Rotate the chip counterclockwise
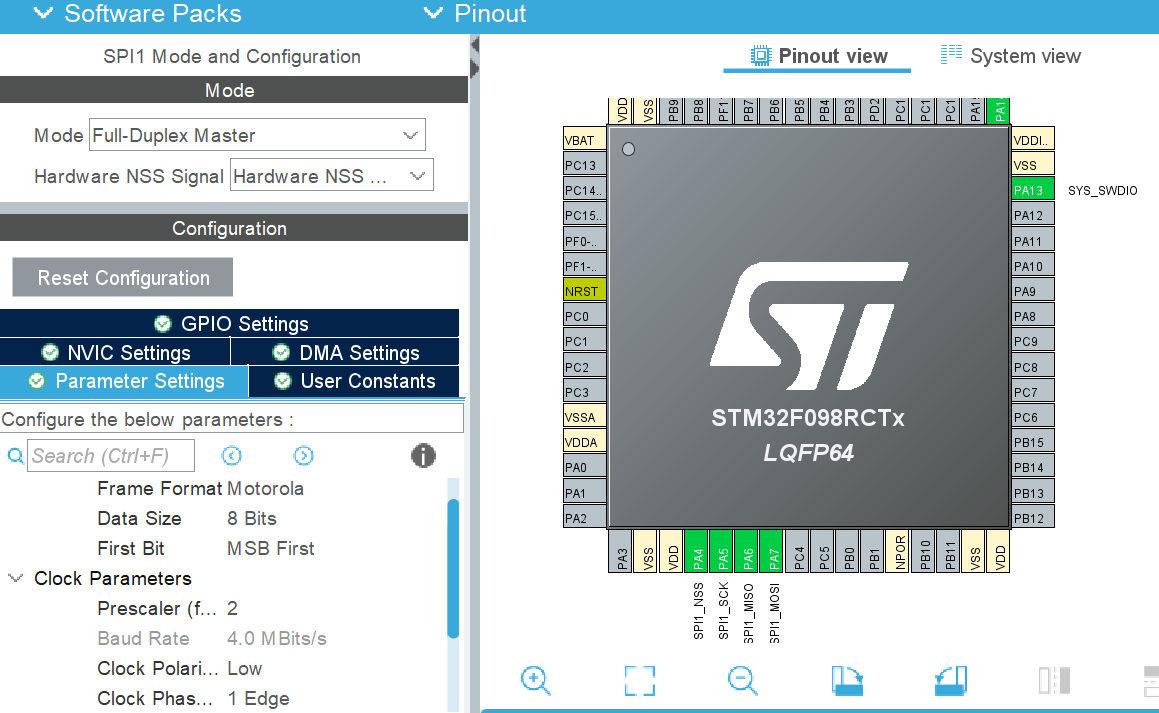Screen dimensions: 1159x713 950,680
